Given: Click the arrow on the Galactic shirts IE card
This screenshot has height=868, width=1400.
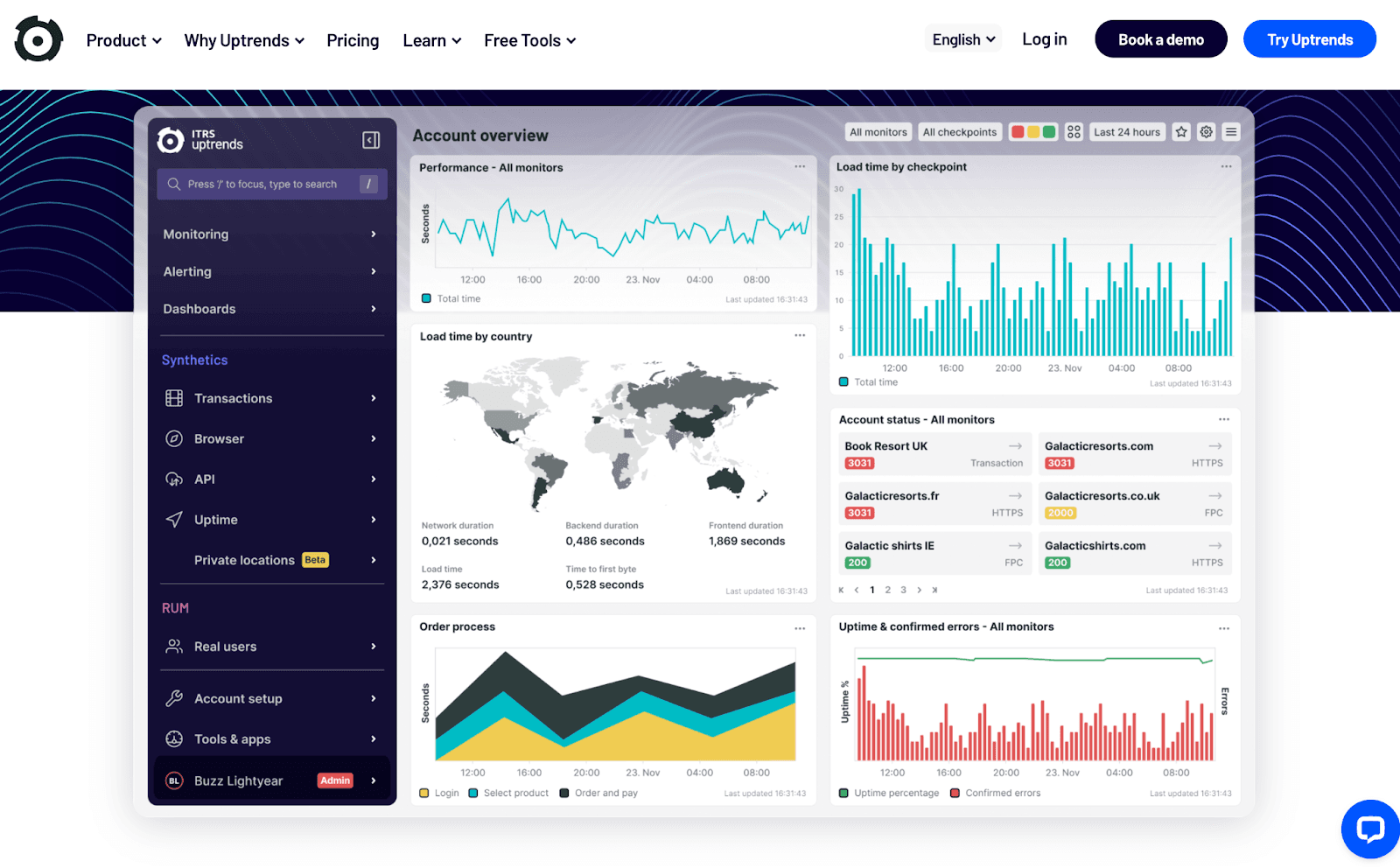Looking at the screenshot, I should pyautogui.click(x=1015, y=545).
